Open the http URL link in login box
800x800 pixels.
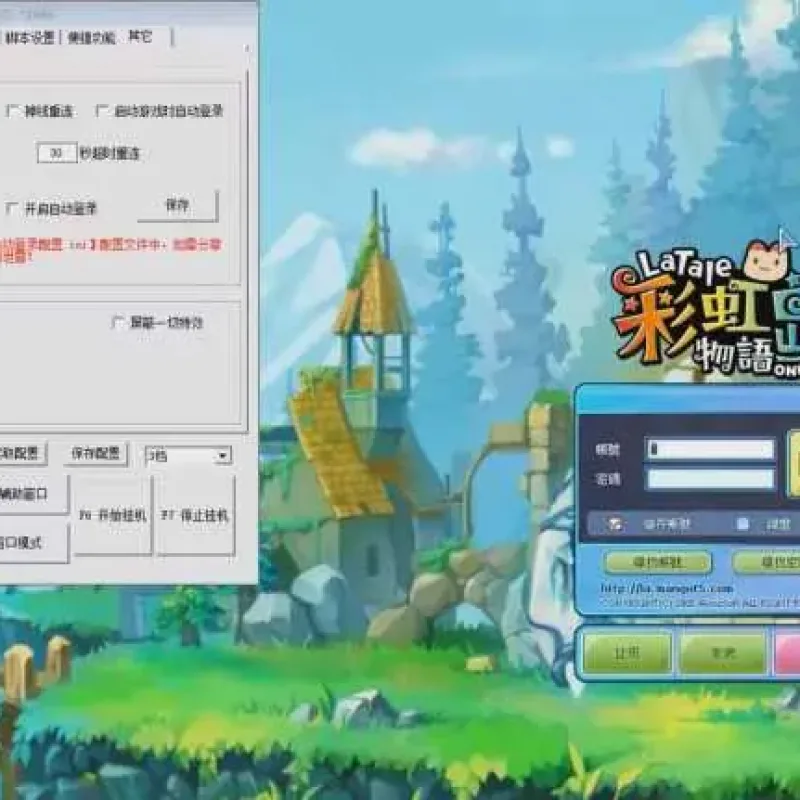667,589
